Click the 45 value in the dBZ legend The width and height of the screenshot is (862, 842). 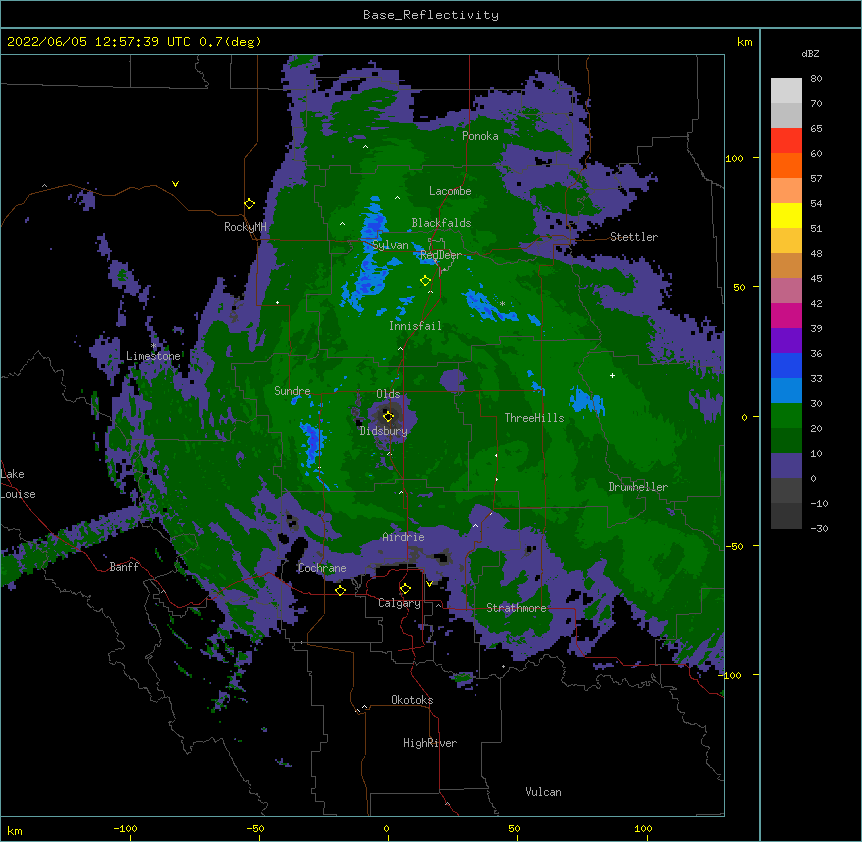click(816, 279)
